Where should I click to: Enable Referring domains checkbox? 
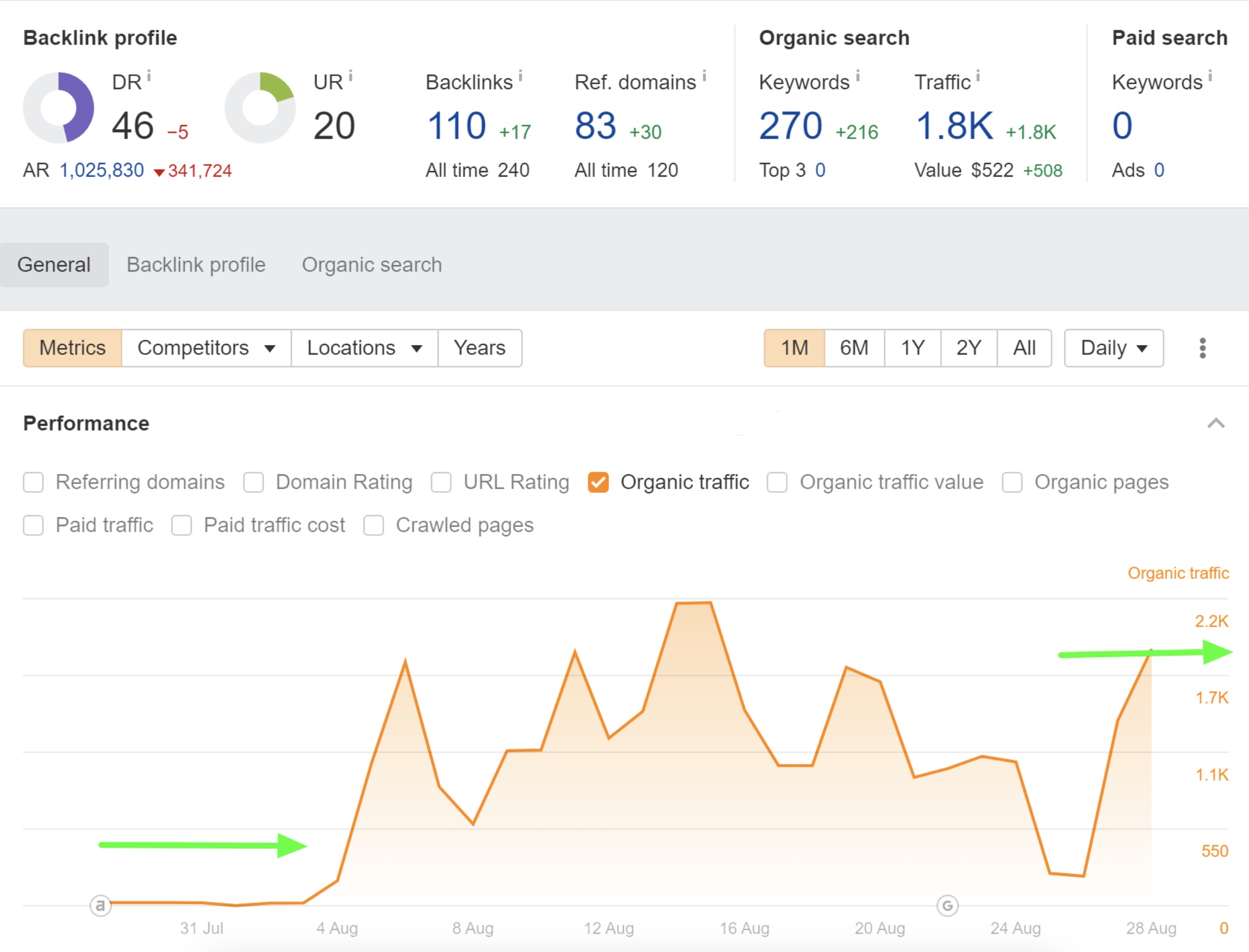click(34, 482)
